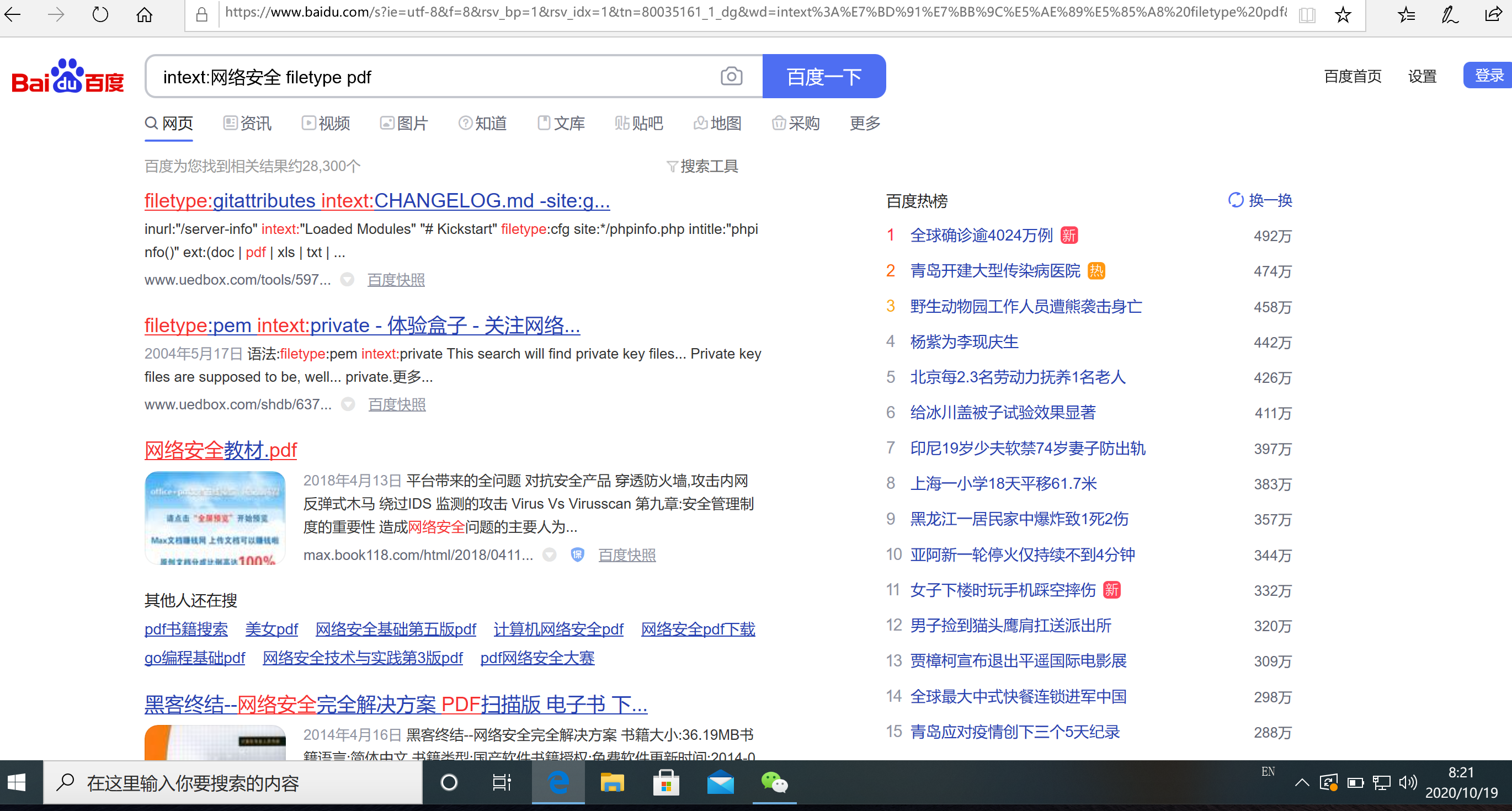
Task: Switch to the 文库 tab
Action: [x=561, y=123]
